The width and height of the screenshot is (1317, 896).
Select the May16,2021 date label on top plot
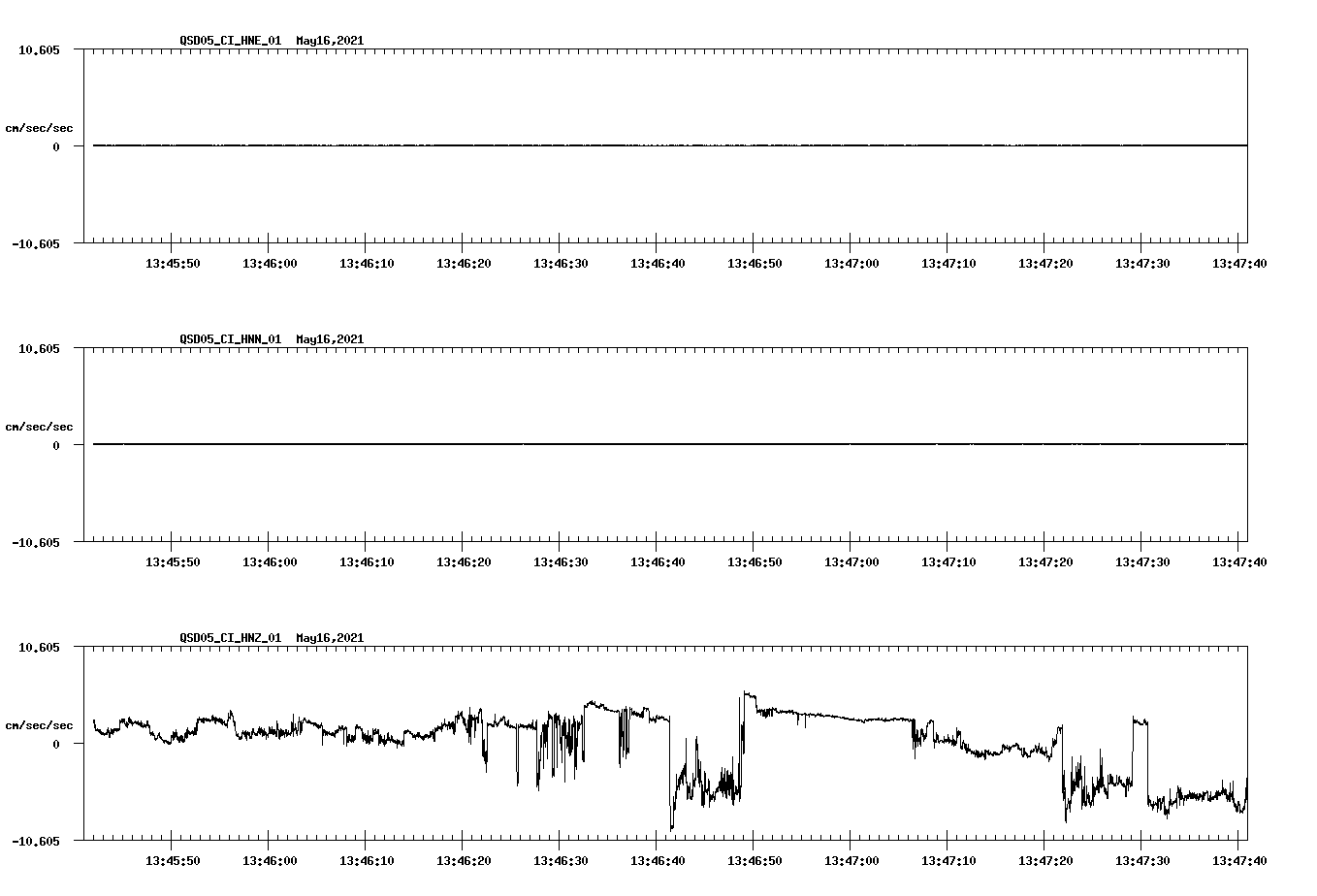point(329,42)
